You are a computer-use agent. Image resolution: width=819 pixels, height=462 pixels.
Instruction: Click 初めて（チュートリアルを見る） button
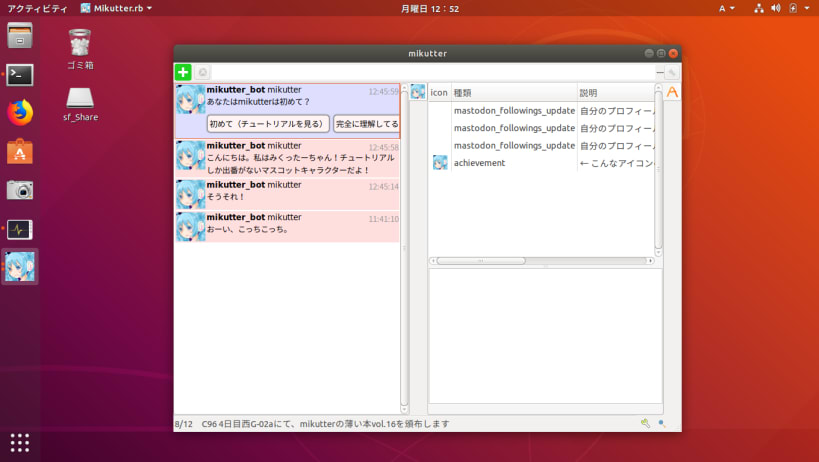tap(268, 124)
